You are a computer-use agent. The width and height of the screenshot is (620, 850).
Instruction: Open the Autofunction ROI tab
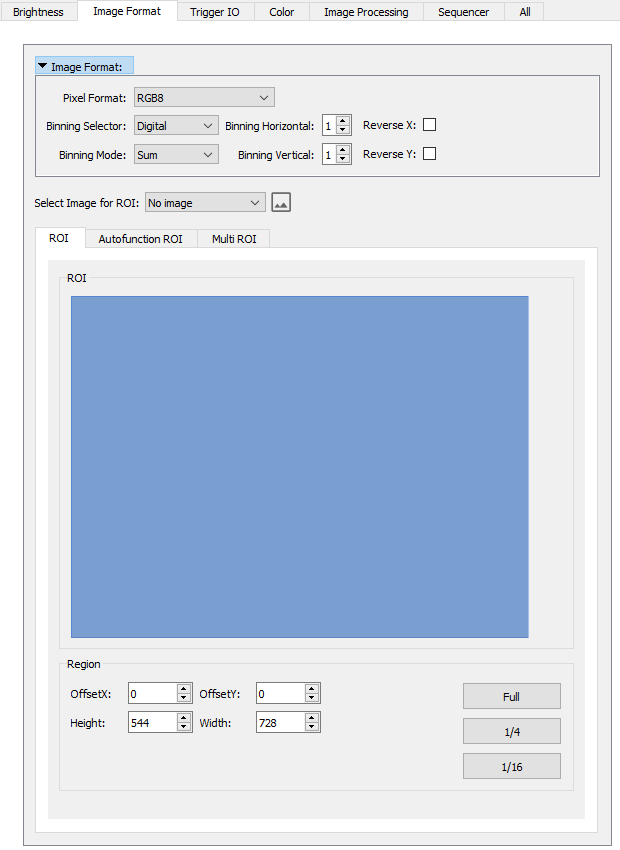click(x=140, y=239)
